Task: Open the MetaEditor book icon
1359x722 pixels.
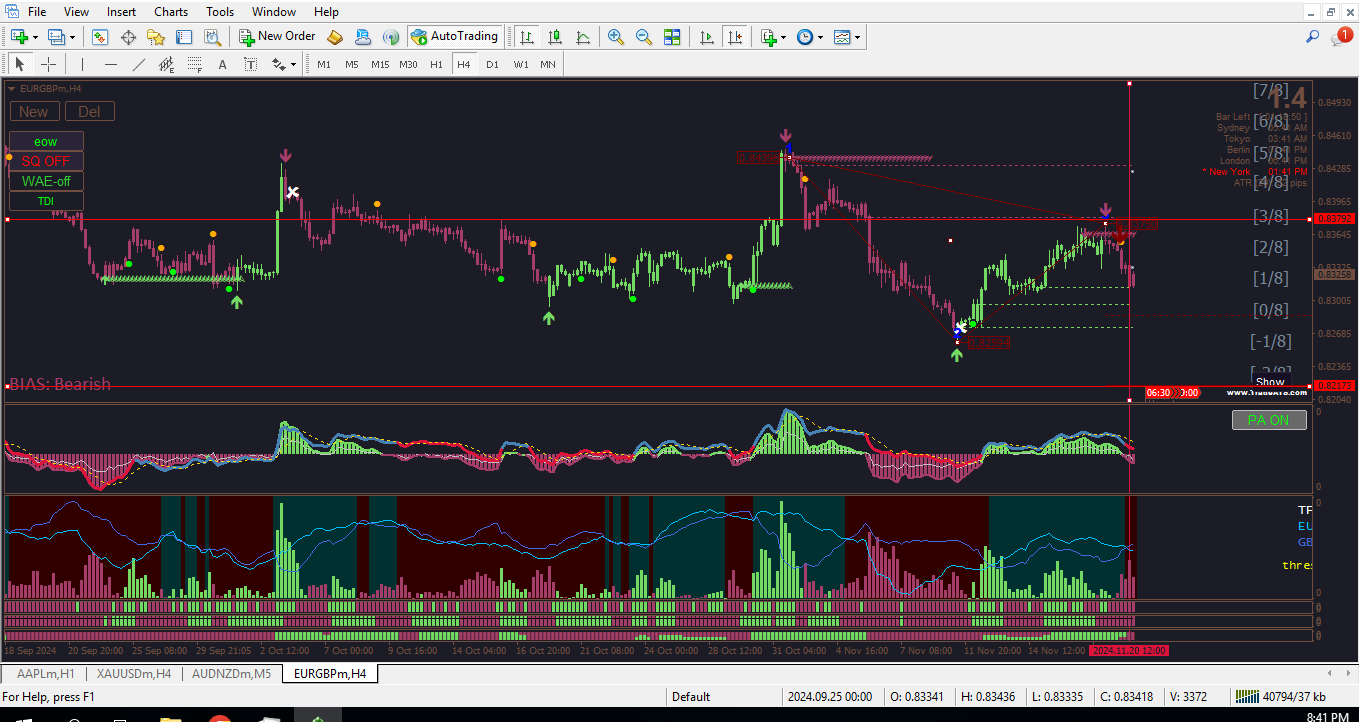Action: (335, 37)
